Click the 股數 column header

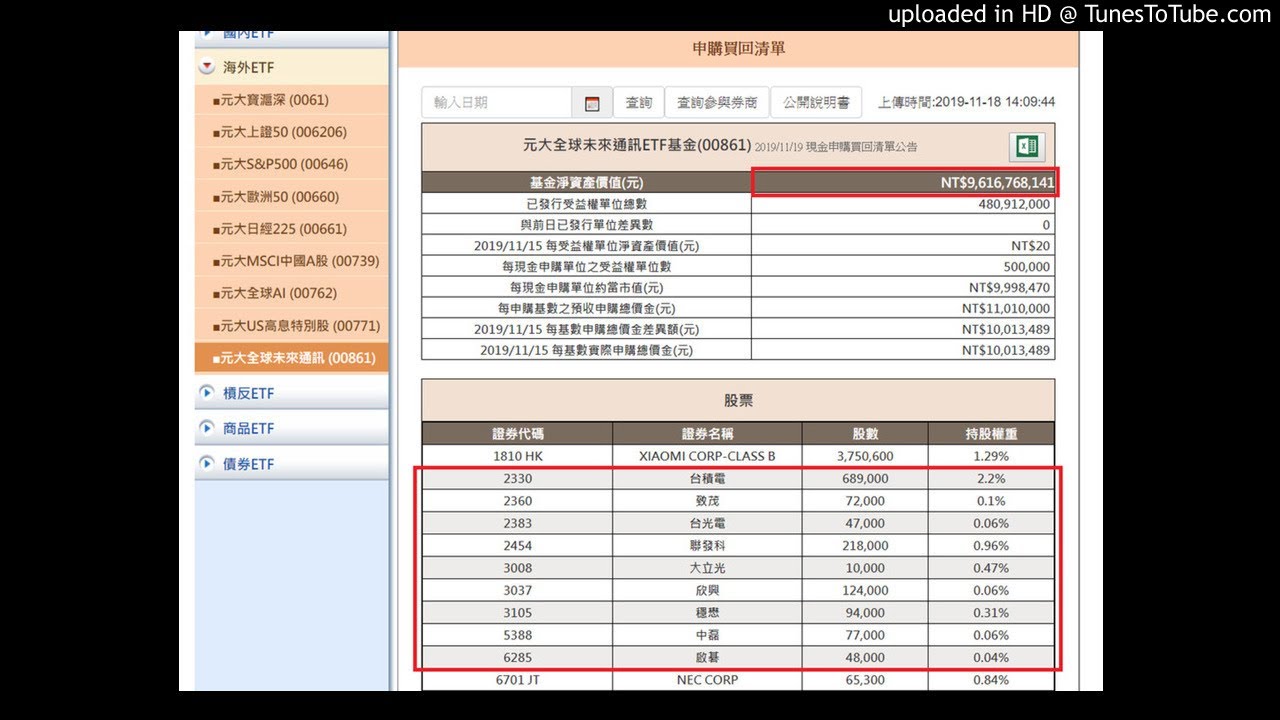point(865,434)
